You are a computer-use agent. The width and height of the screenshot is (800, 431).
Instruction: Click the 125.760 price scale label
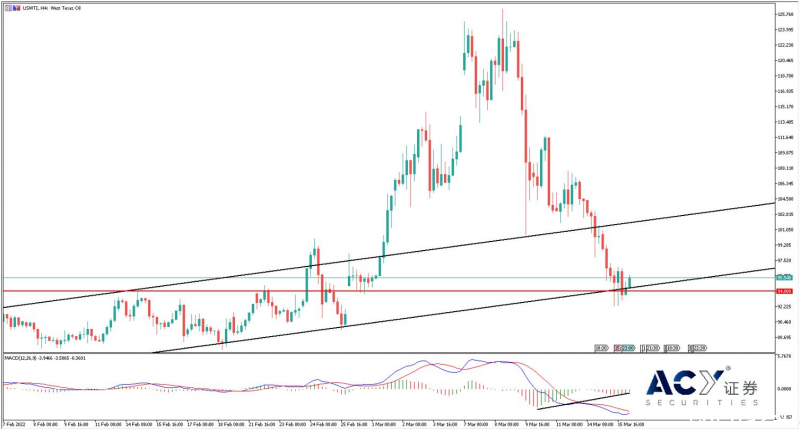coord(785,14)
